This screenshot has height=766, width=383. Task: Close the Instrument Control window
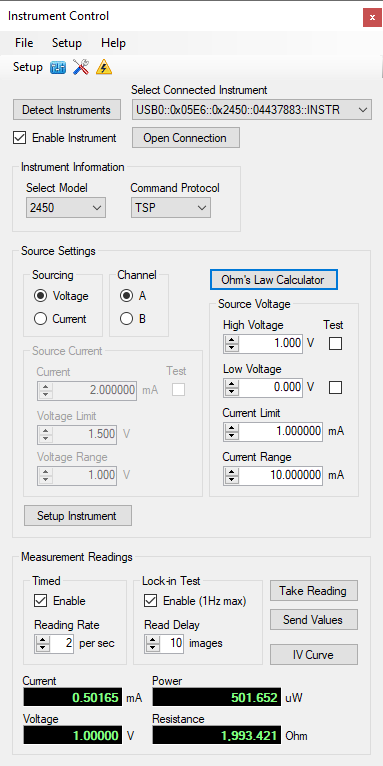tap(372, 18)
